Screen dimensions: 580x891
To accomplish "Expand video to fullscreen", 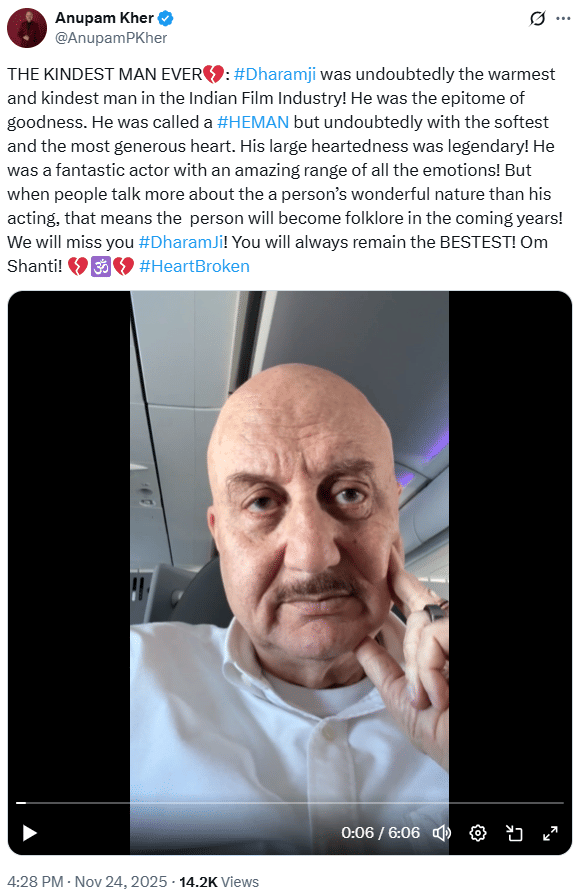I will (550, 833).
